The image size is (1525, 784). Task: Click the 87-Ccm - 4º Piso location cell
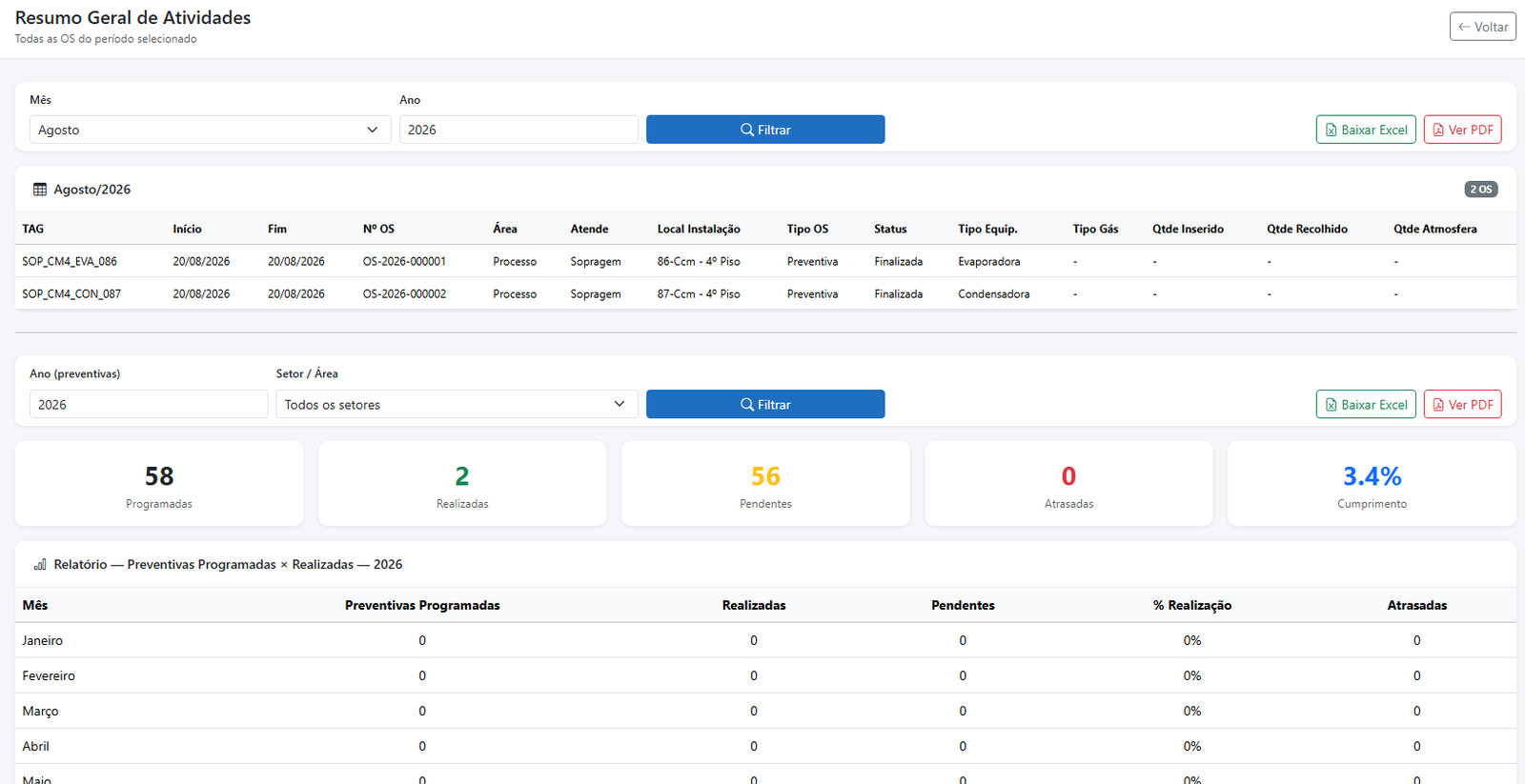(x=699, y=293)
